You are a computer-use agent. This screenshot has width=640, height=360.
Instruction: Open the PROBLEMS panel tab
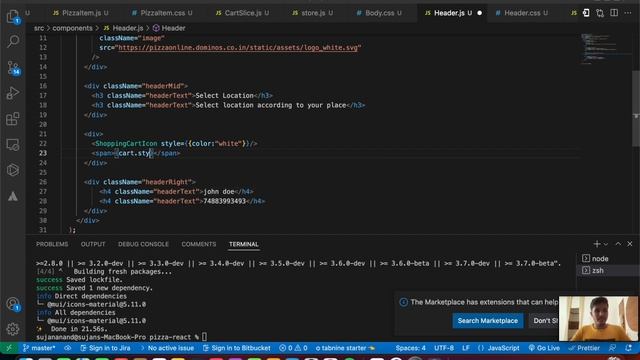click(x=52, y=244)
